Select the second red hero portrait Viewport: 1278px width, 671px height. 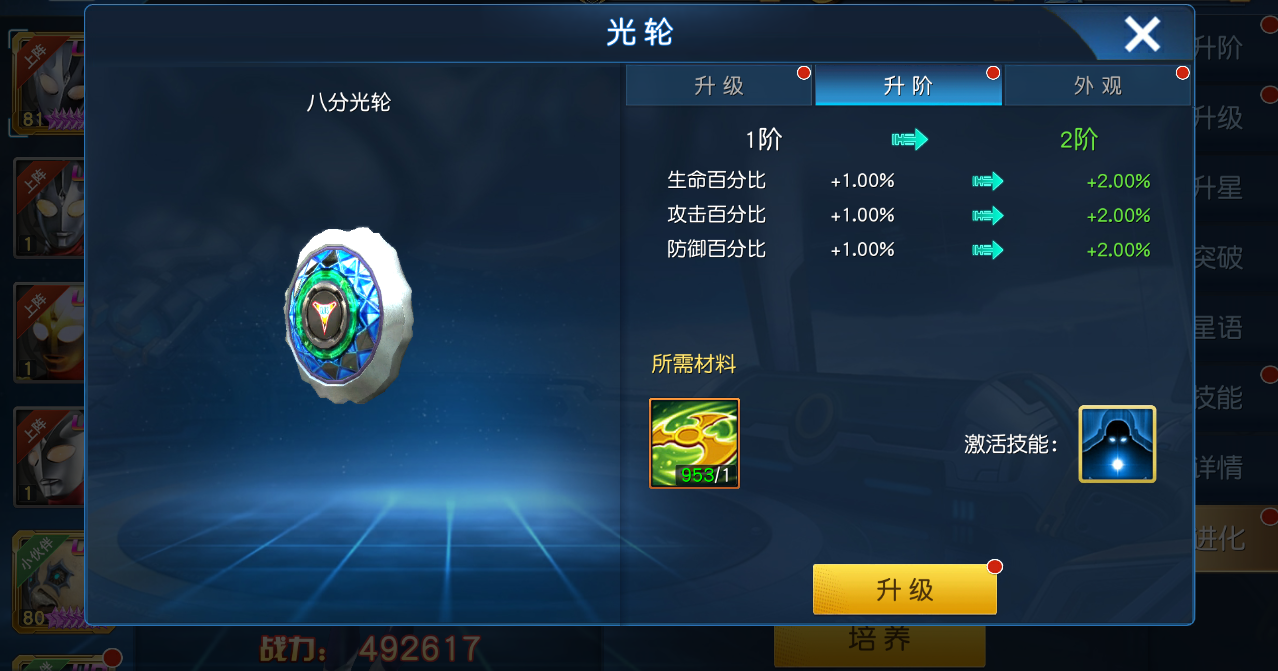coord(48,207)
